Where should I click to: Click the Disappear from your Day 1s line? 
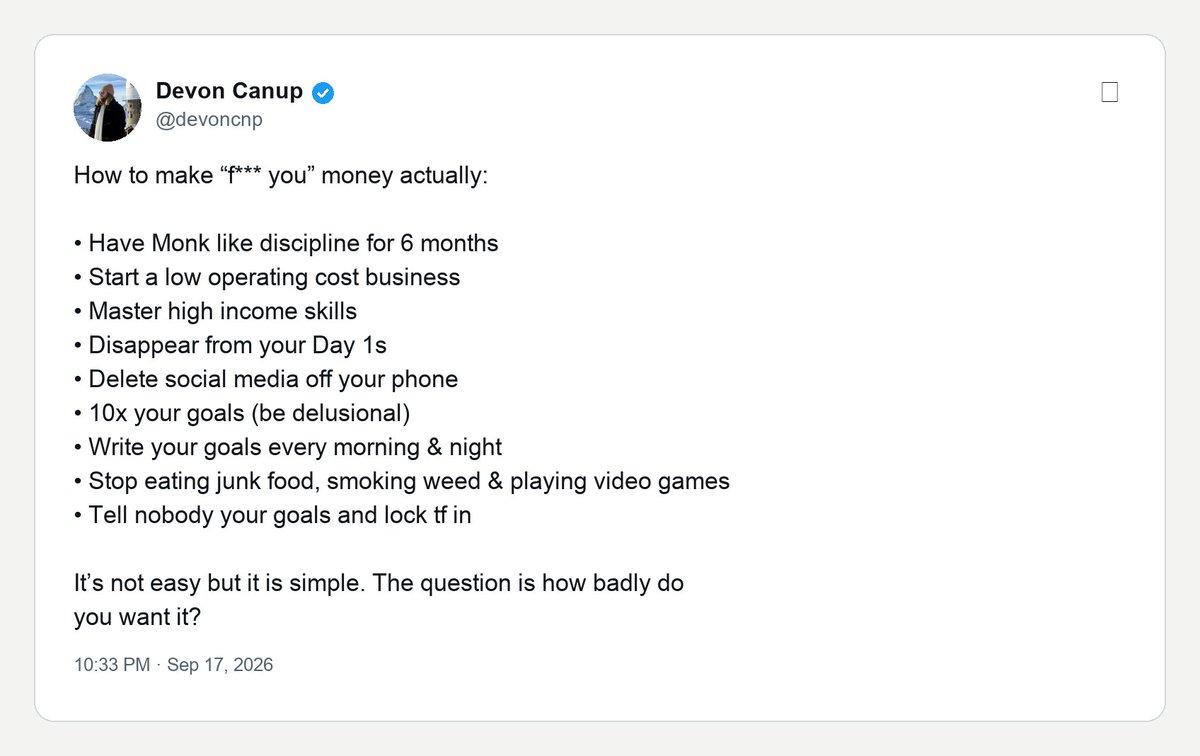[x=230, y=345]
